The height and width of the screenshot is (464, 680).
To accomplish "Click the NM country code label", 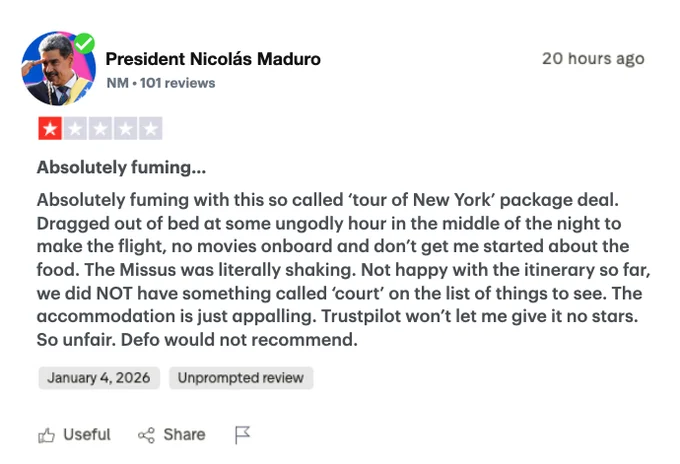I will pyautogui.click(x=117, y=83).
